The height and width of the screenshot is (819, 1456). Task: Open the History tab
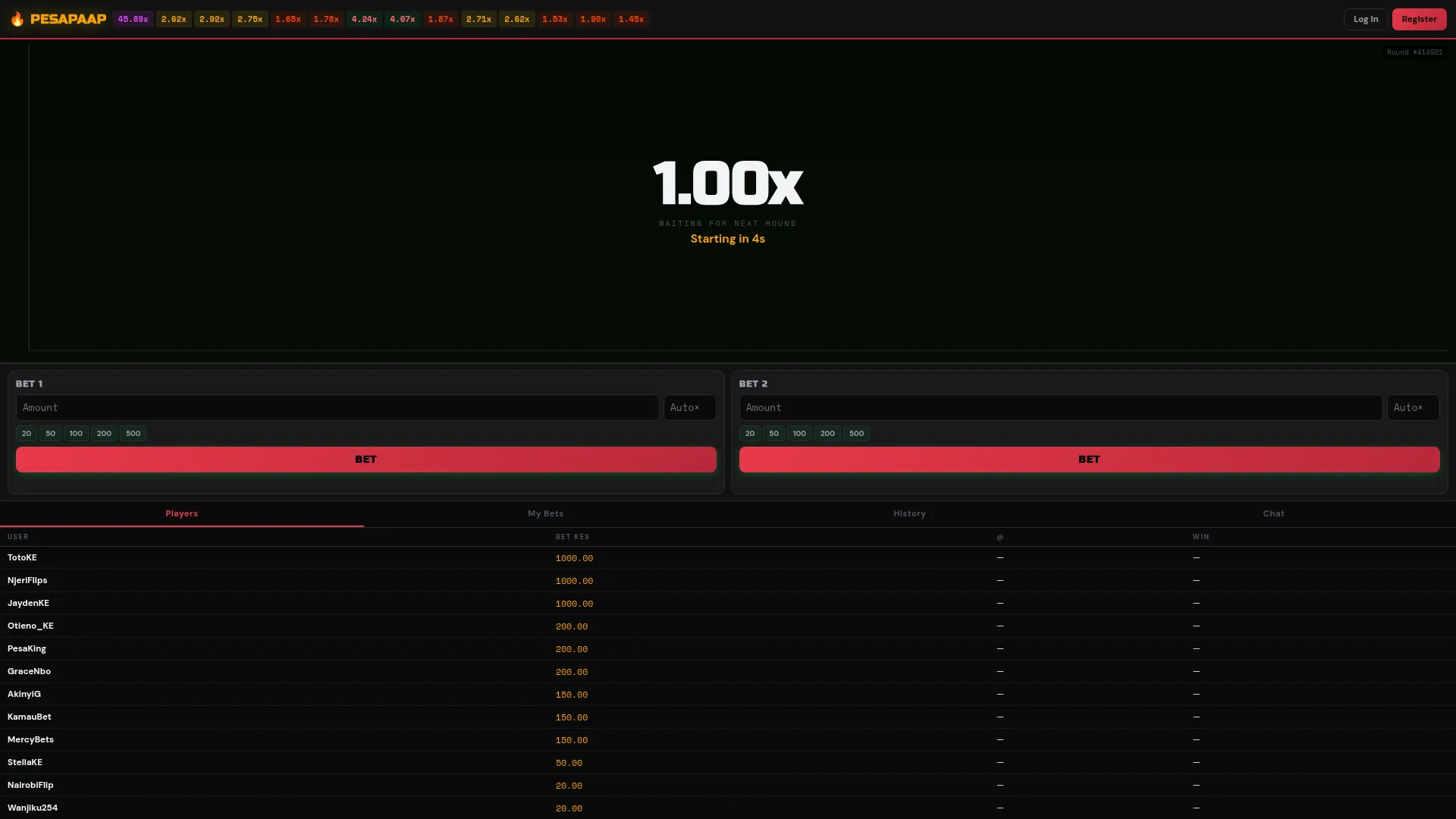click(x=909, y=513)
